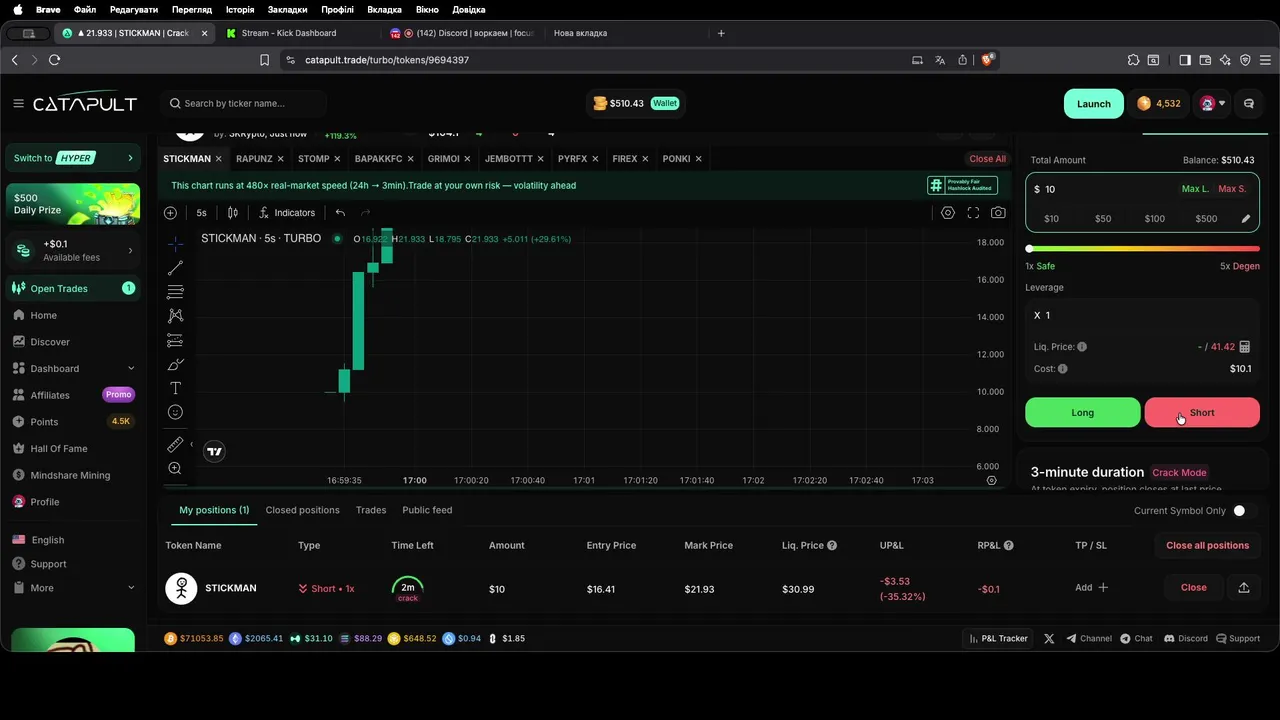
Task: Select the $50 preset amount
Action: click(x=1103, y=219)
